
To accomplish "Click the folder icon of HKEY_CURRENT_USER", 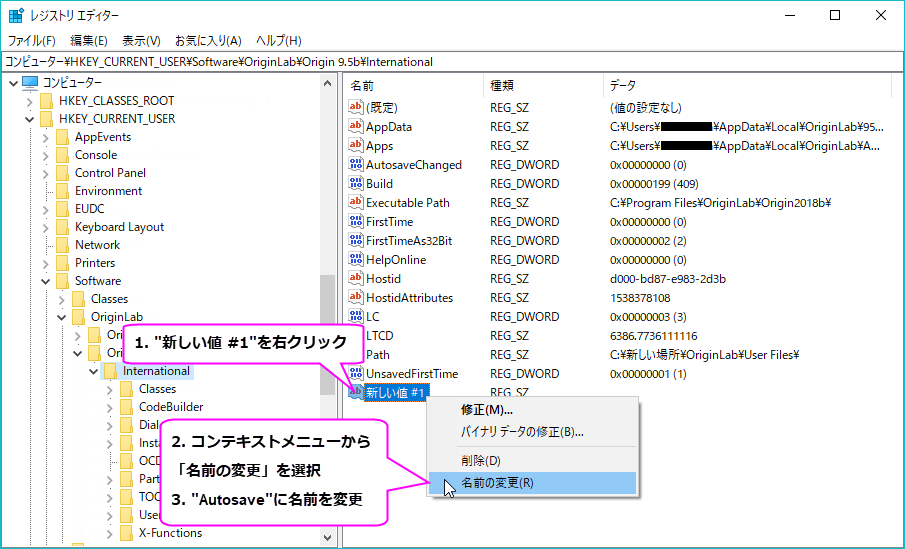I will pyautogui.click(x=47, y=119).
